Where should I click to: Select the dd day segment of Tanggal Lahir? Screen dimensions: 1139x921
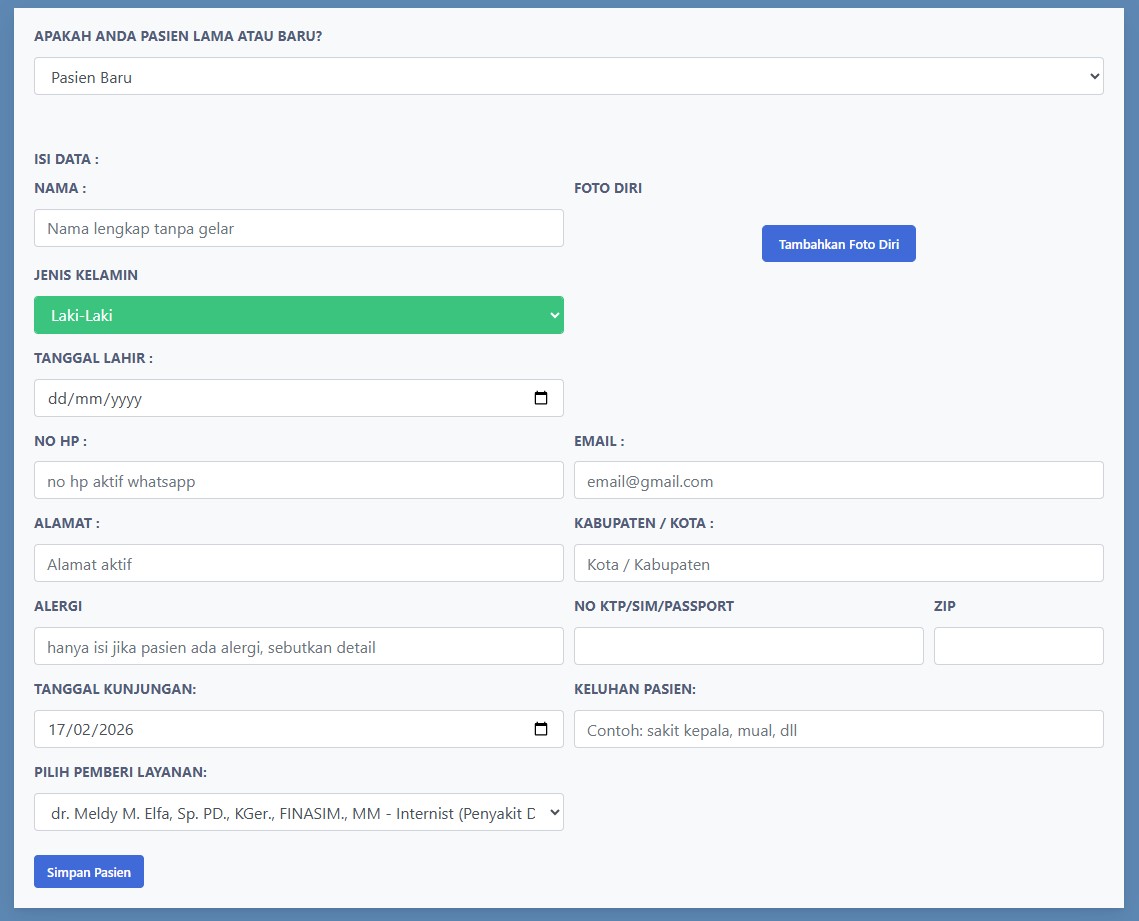pos(57,399)
